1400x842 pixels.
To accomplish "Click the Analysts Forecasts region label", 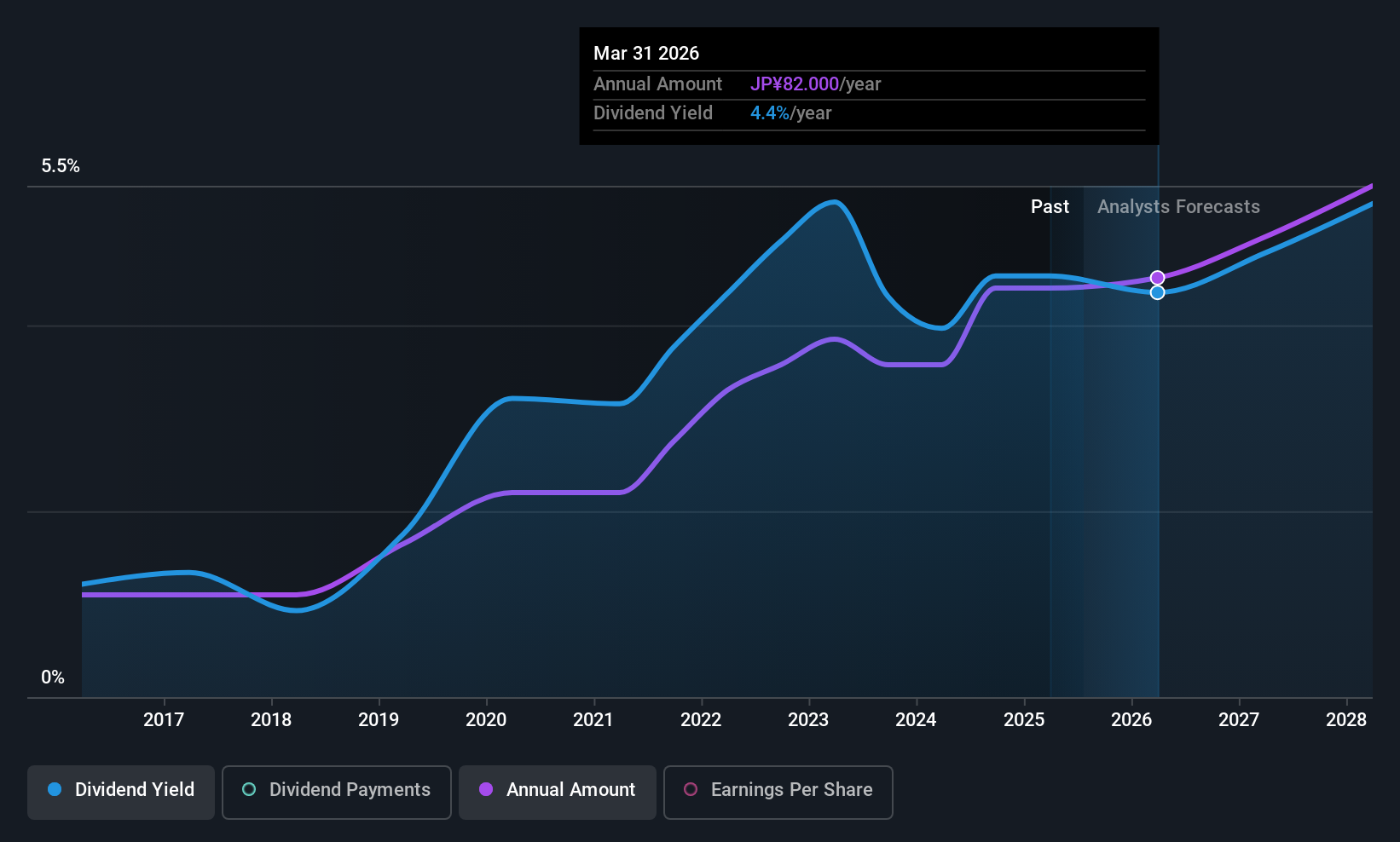I will 1178,207.
